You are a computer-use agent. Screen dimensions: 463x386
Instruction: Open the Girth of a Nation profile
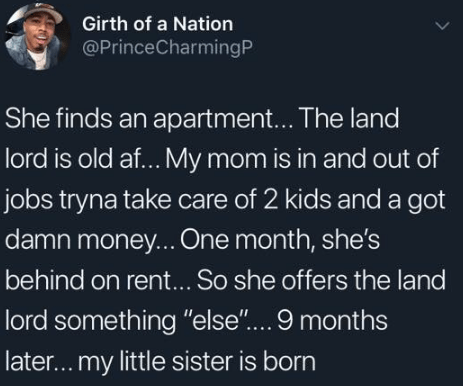click(x=157, y=24)
